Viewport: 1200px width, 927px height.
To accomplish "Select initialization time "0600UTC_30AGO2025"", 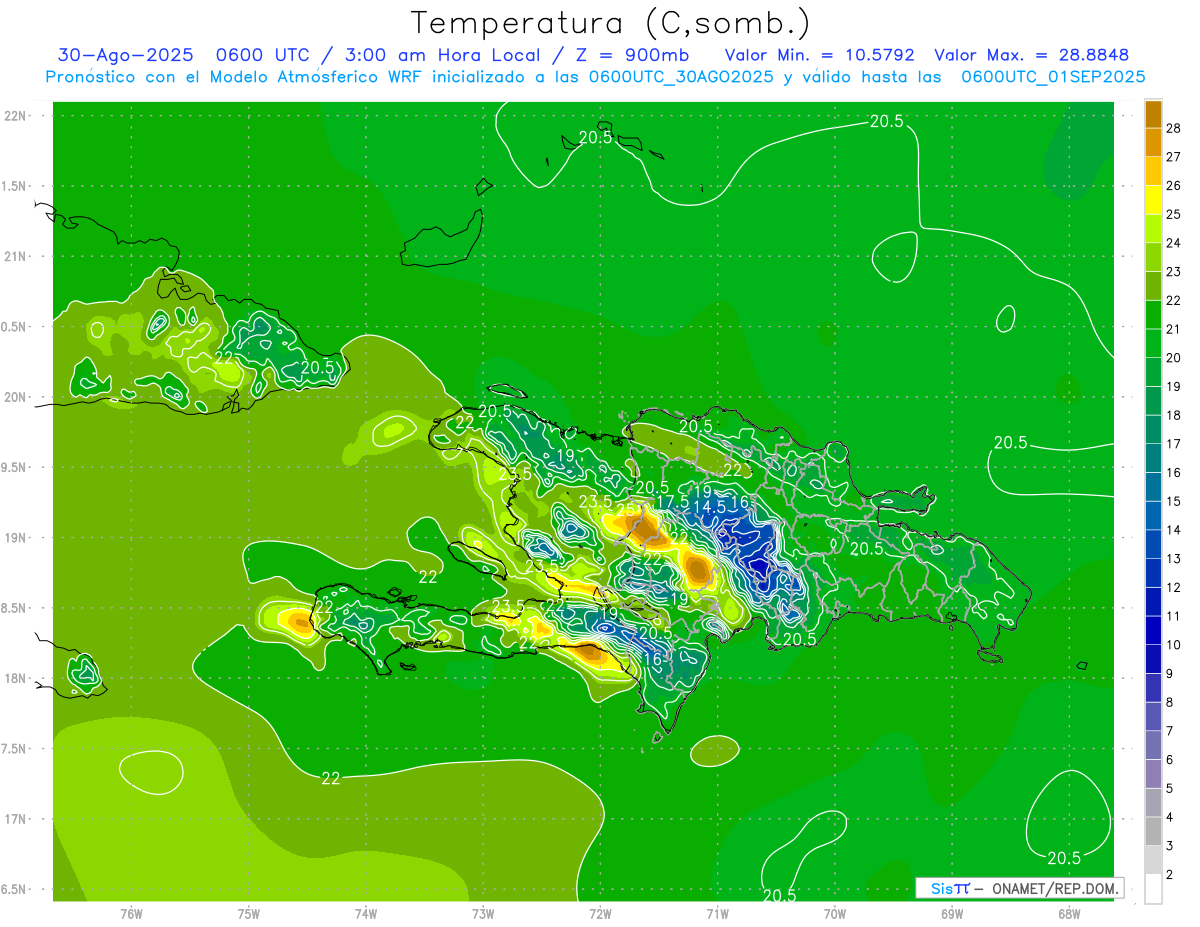I will coord(681,77).
